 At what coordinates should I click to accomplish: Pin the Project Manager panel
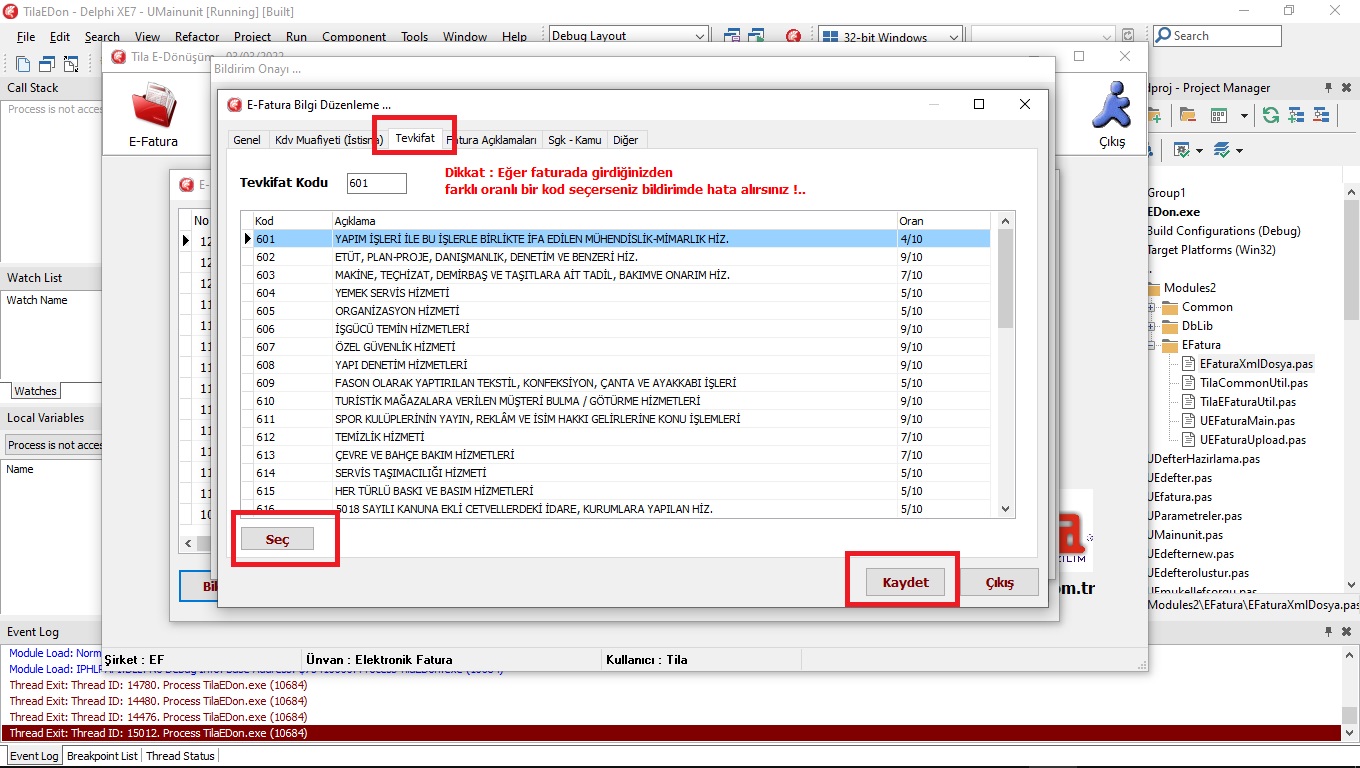pyautogui.click(x=1328, y=88)
